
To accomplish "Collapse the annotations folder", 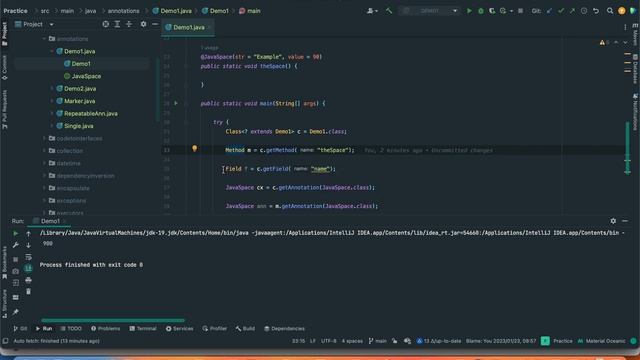I will [44, 39].
